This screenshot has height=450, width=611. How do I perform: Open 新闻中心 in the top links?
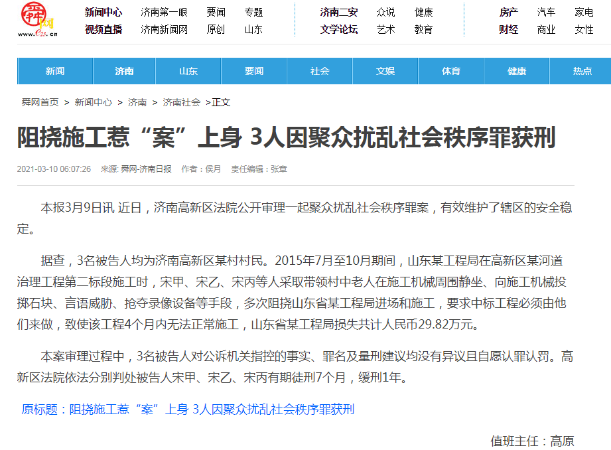104,12
